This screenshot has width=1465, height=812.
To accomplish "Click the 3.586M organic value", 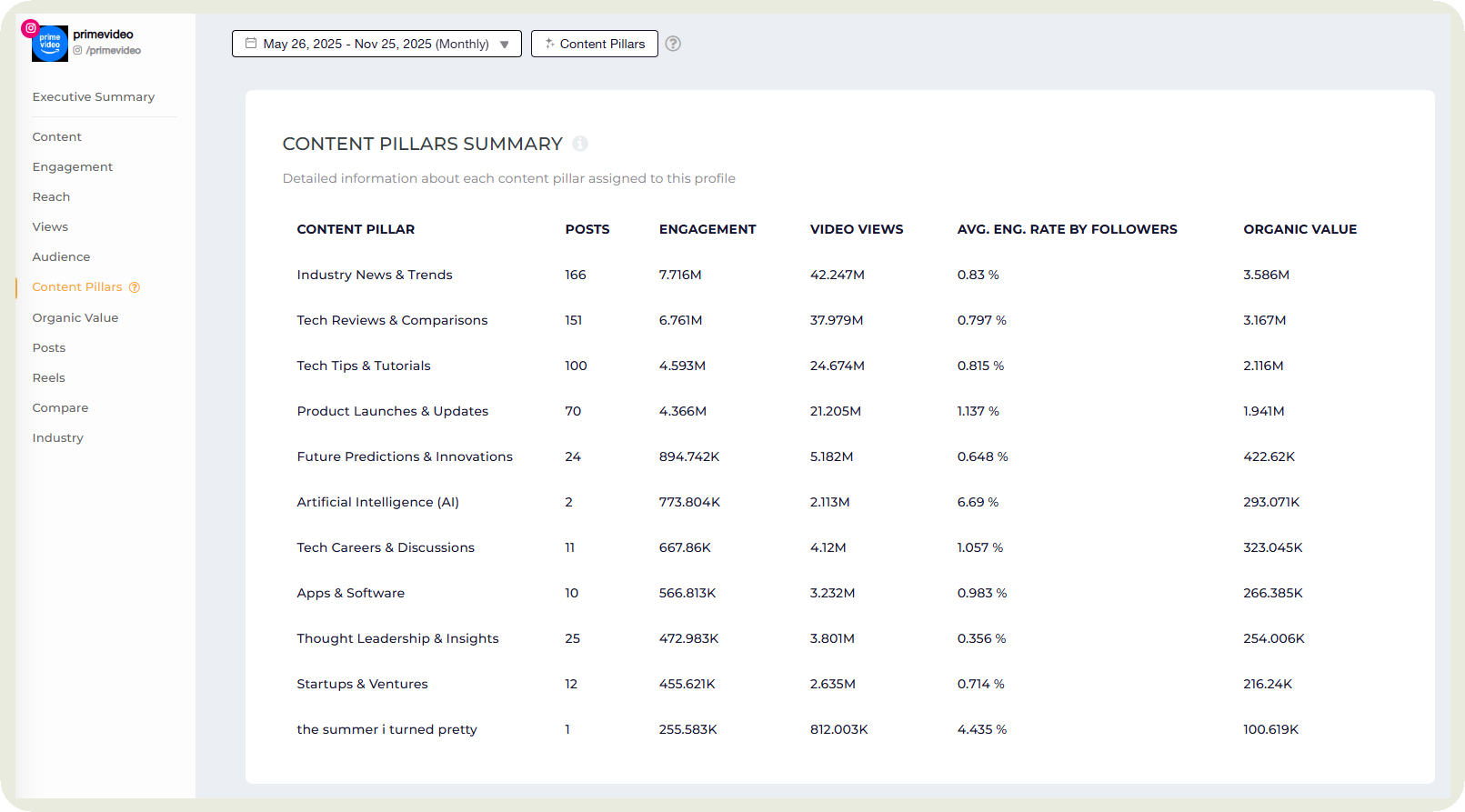I will [1267, 275].
